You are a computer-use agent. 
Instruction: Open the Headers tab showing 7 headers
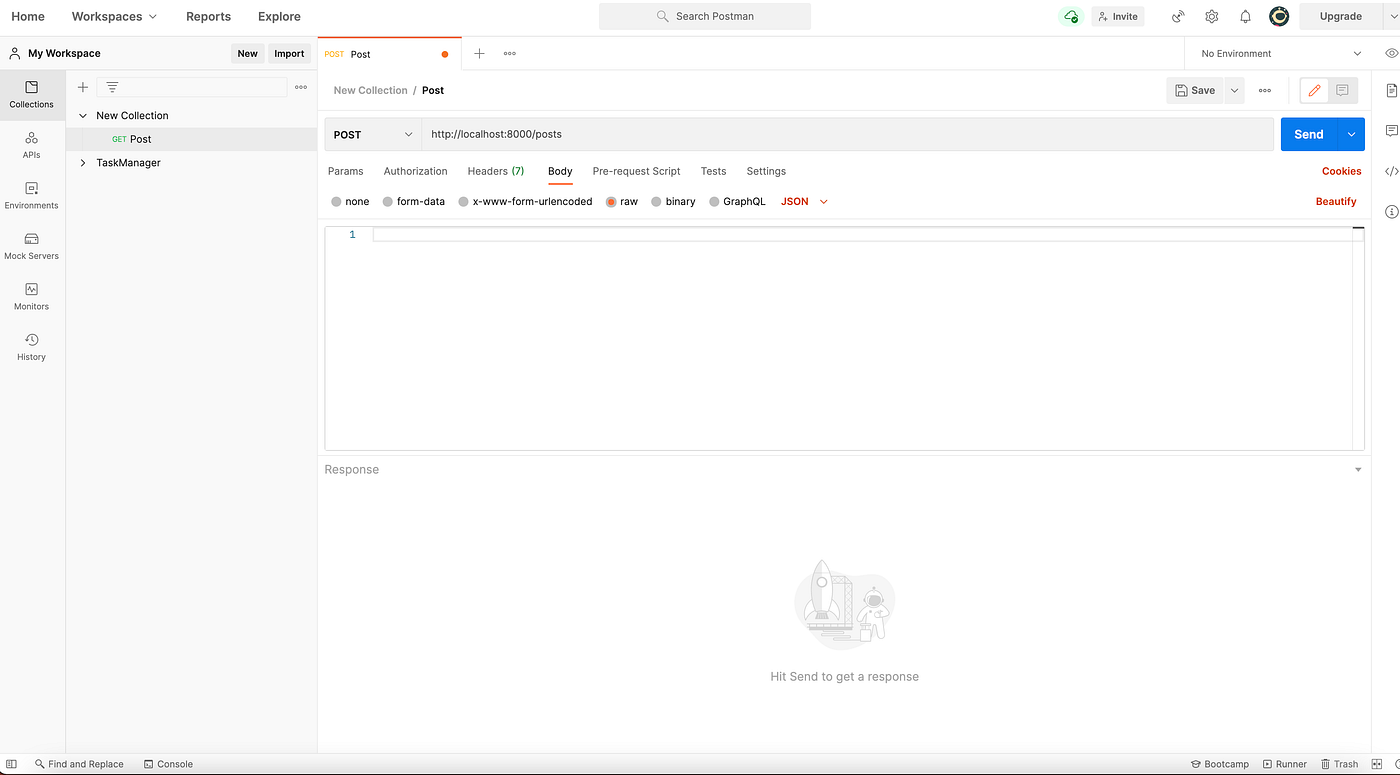(x=495, y=171)
